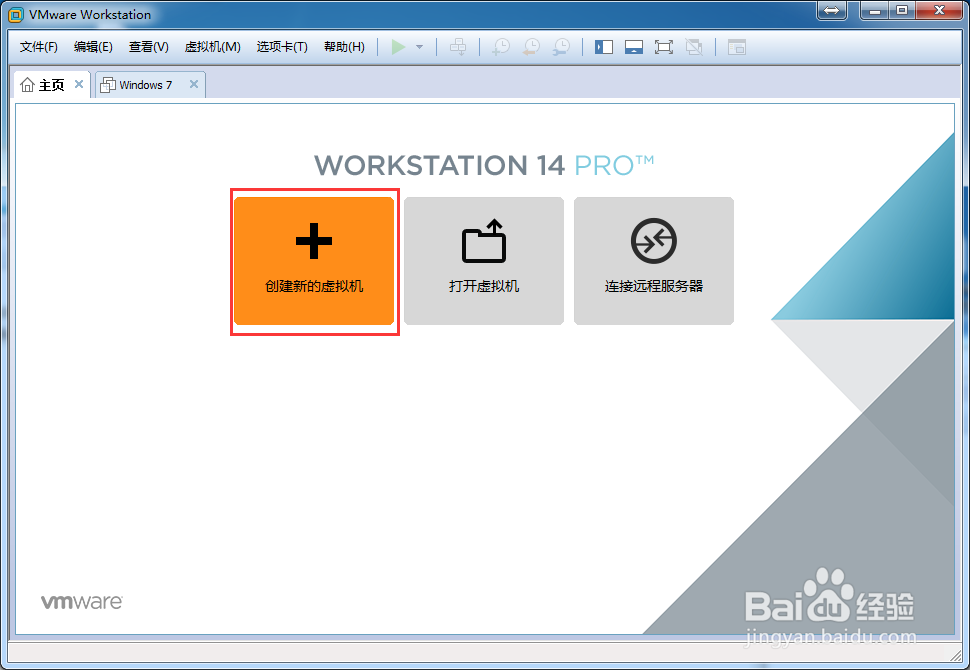Power on the virtual machine with the green play icon
Viewport: 970px width, 670px height.
[x=396, y=46]
